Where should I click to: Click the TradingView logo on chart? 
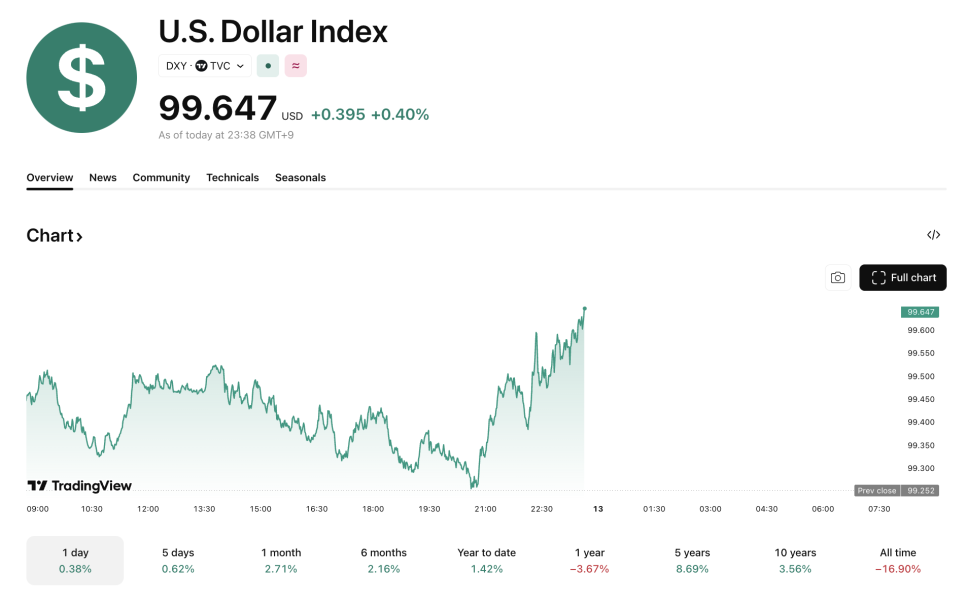tap(80, 486)
